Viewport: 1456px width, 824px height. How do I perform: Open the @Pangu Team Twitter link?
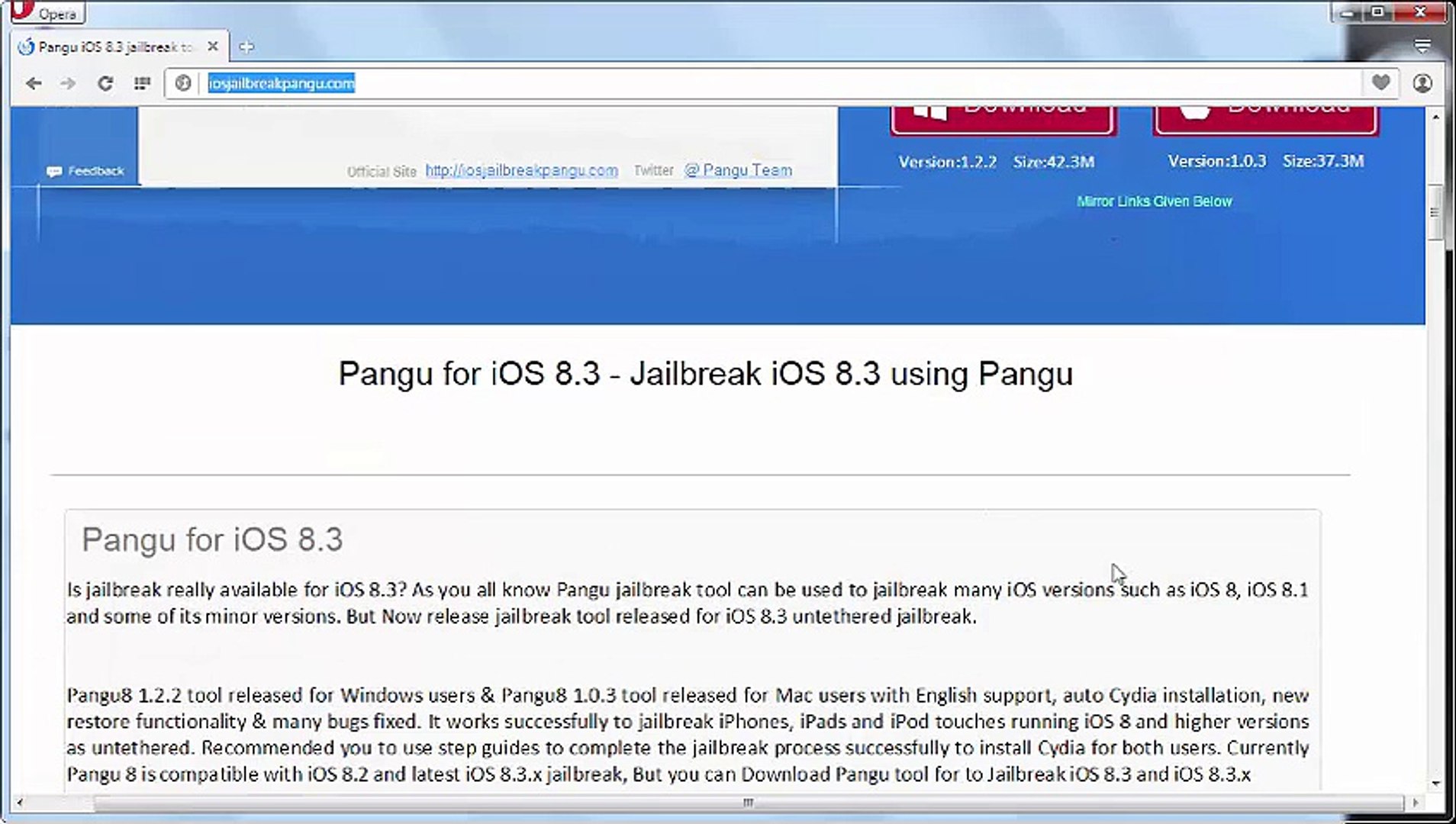pyautogui.click(x=737, y=170)
